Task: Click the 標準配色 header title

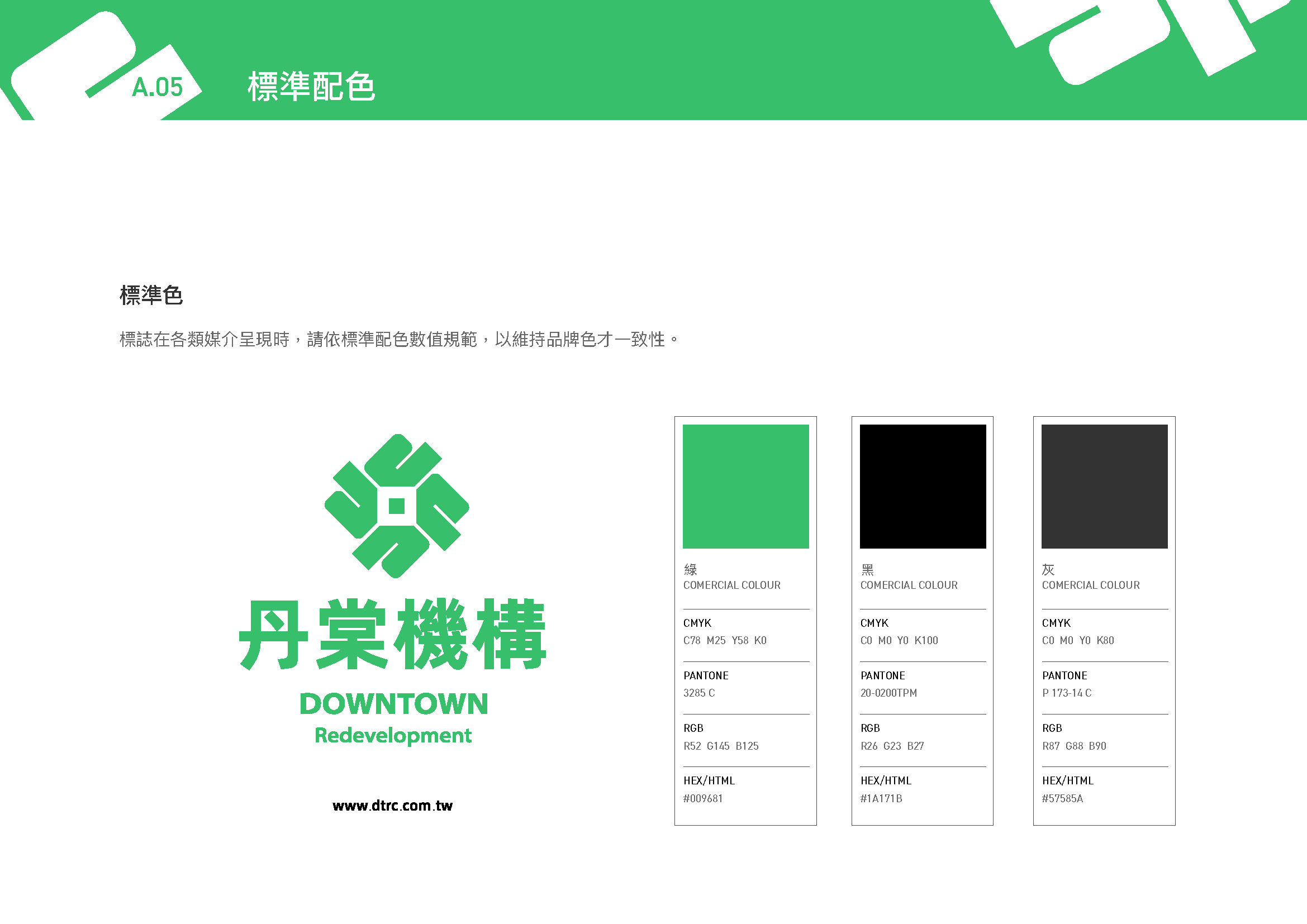Action: (311, 87)
